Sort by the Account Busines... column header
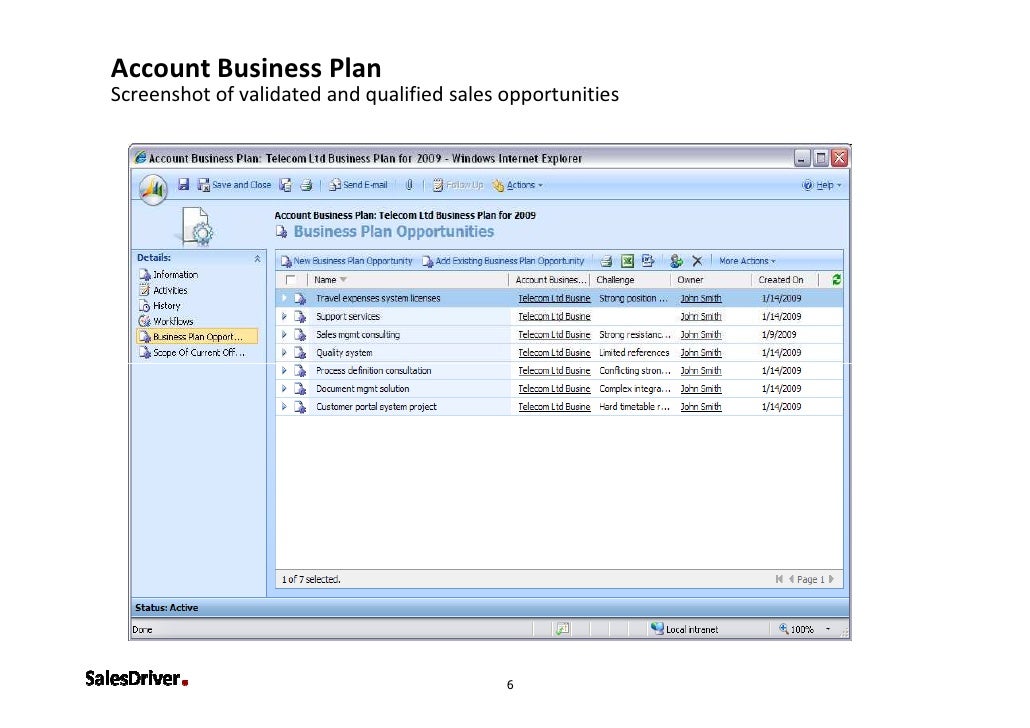Image resolution: width=1030 pixels, height=728 pixels. click(x=549, y=280)
